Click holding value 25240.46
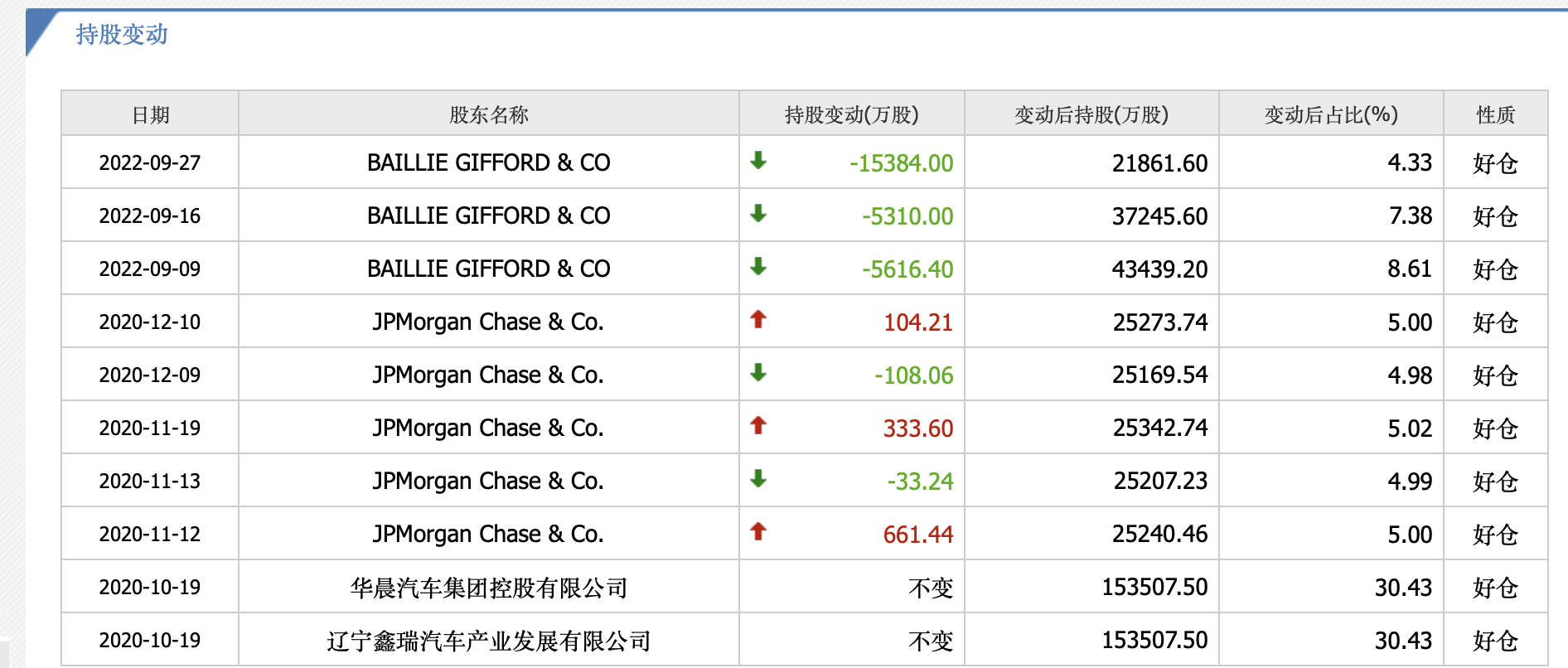 pos(1159,535)
